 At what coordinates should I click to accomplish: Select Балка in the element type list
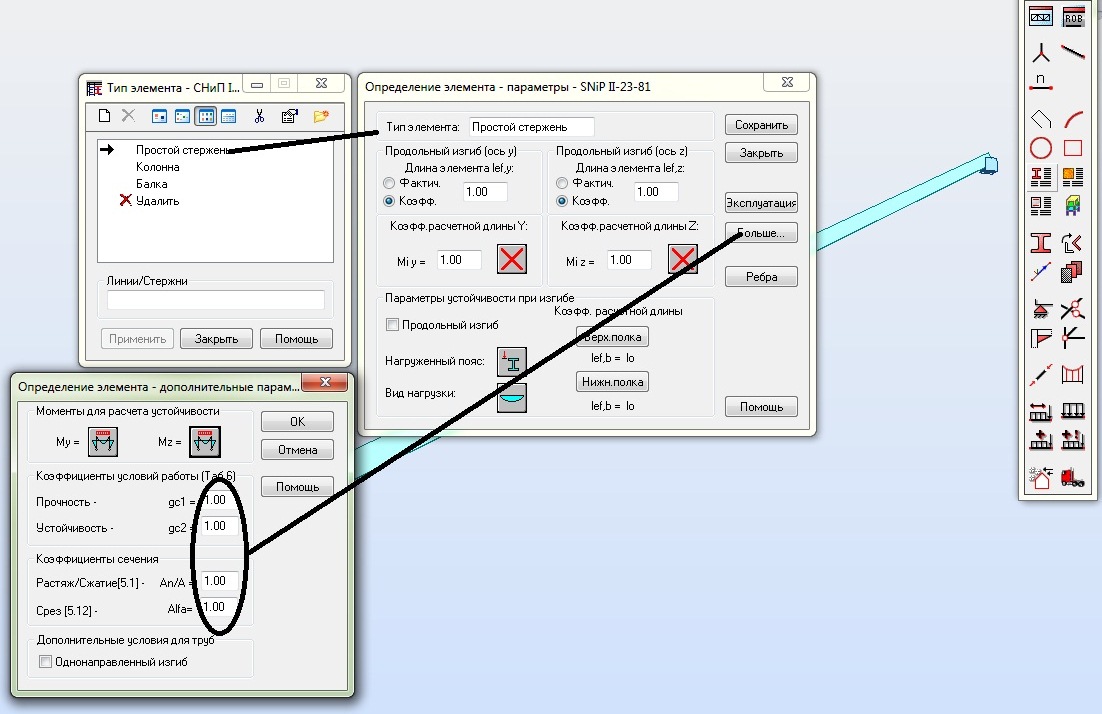coord(151,184)
